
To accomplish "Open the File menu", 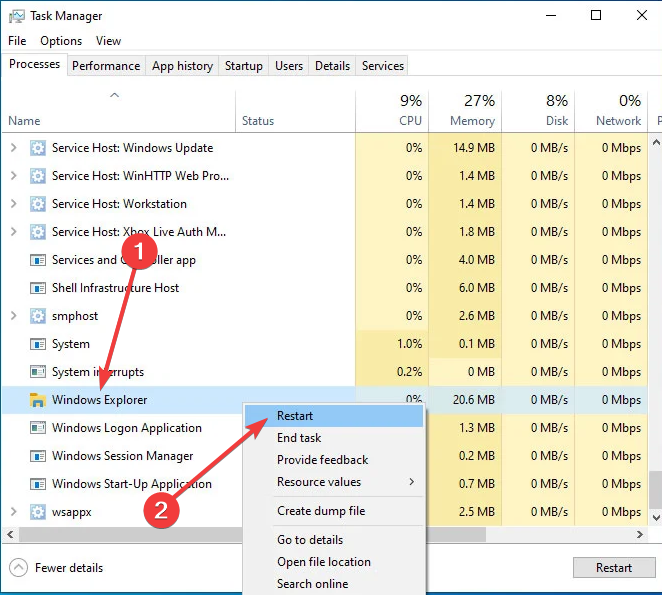I will pos(17,41).
